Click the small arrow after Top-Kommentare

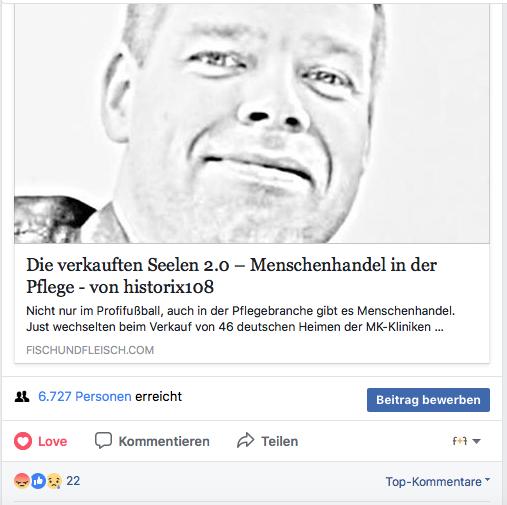pyautogui.click(x=487, y=480)
